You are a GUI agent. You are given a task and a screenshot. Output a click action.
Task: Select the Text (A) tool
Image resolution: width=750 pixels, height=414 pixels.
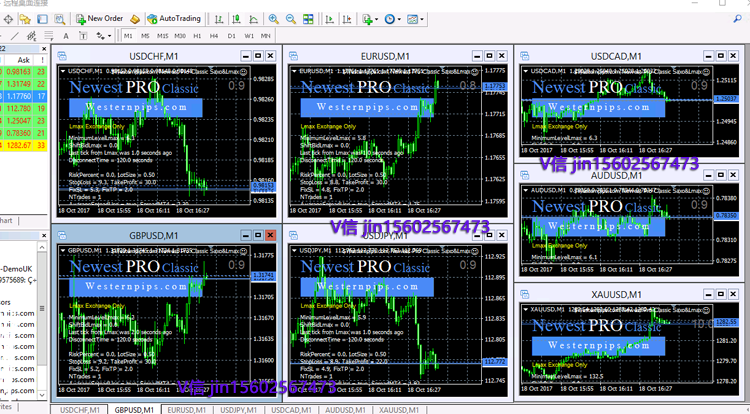click(66, 36)
